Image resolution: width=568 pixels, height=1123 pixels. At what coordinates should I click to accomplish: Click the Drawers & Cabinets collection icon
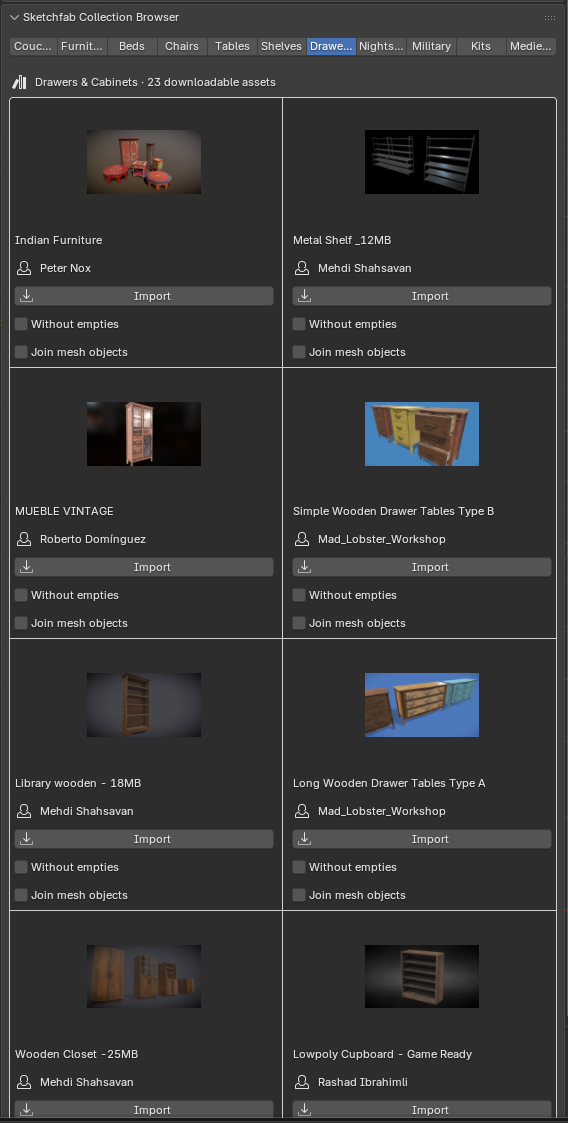click(x=19, y=82)
